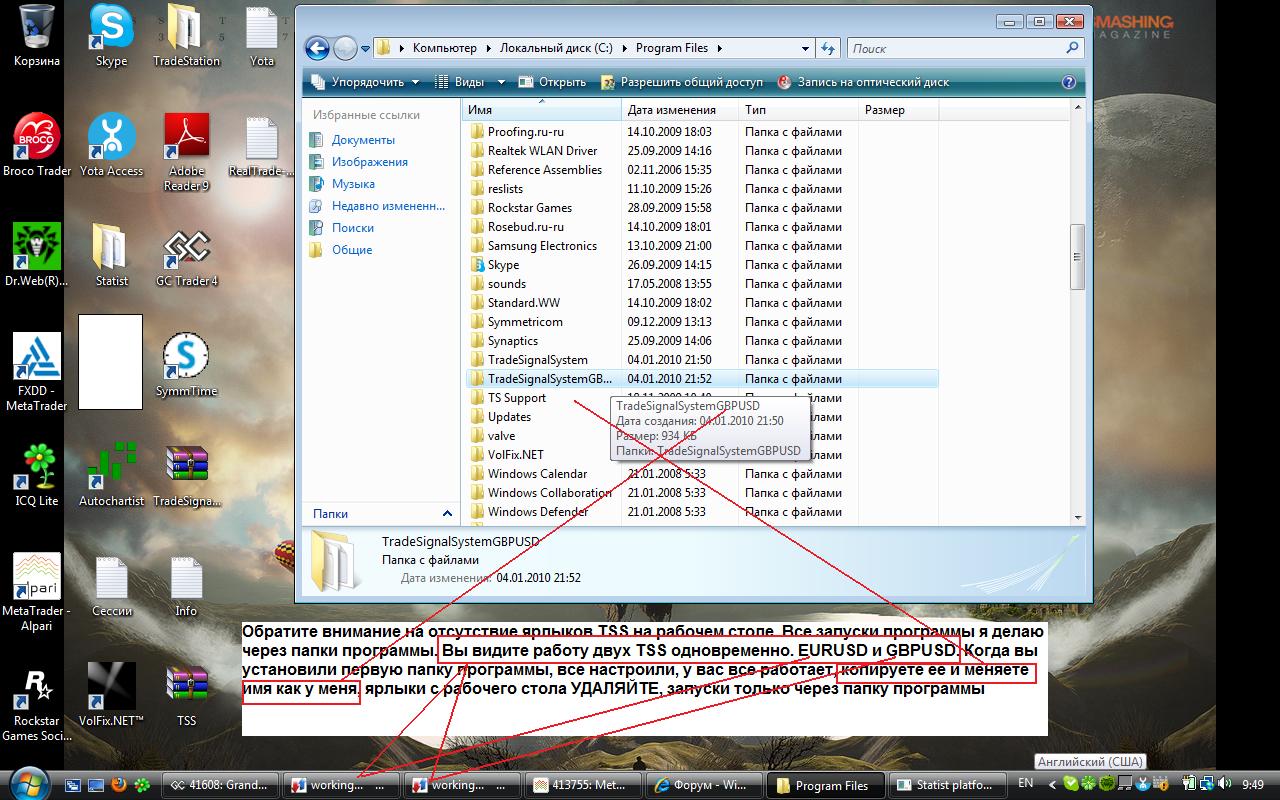Sort files by the Имя column header
Image resolution: width=1280 pixels, height=800 pixels.
point(542,110)
